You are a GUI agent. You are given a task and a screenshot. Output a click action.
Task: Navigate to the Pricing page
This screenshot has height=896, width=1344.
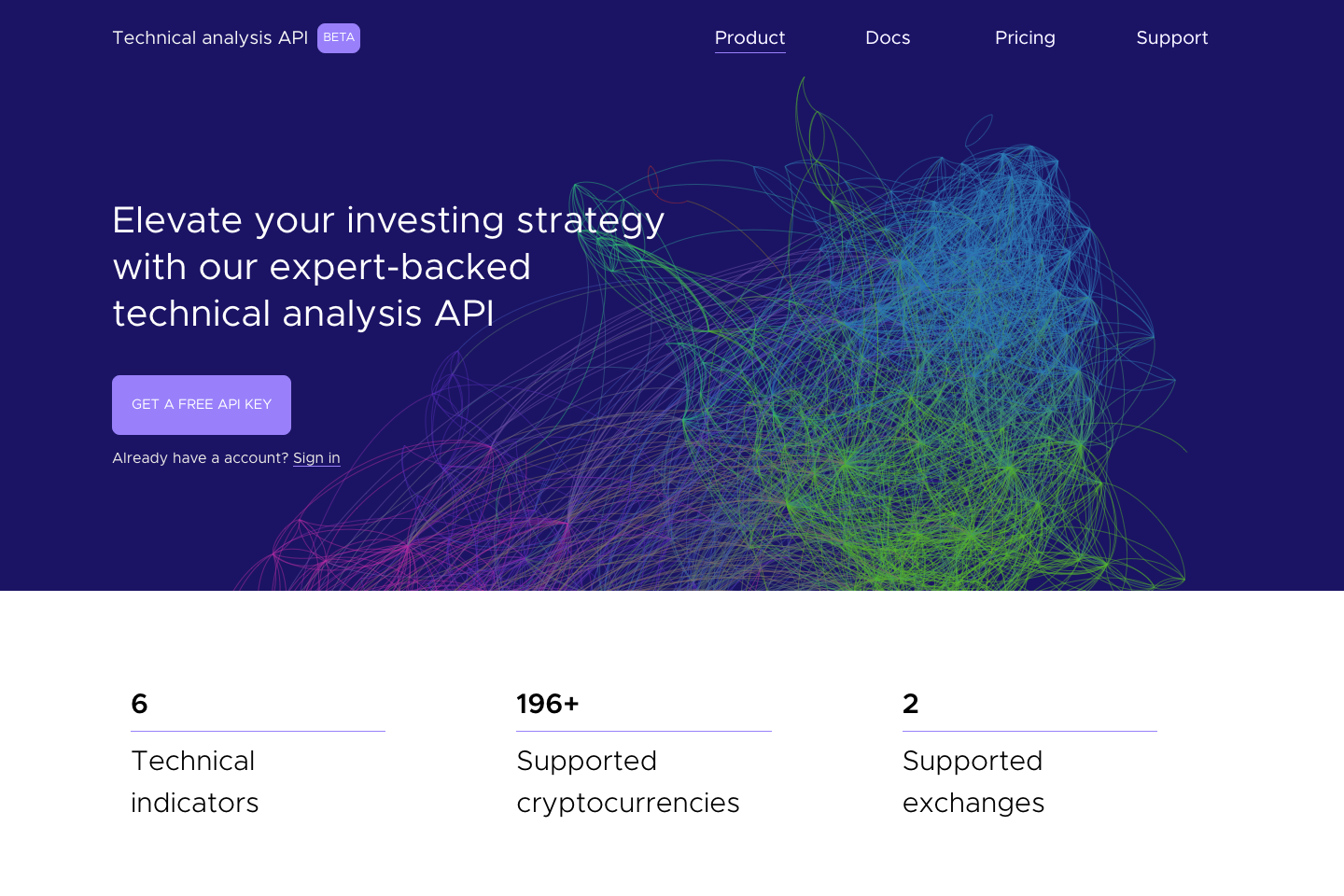click(1025, 38)
